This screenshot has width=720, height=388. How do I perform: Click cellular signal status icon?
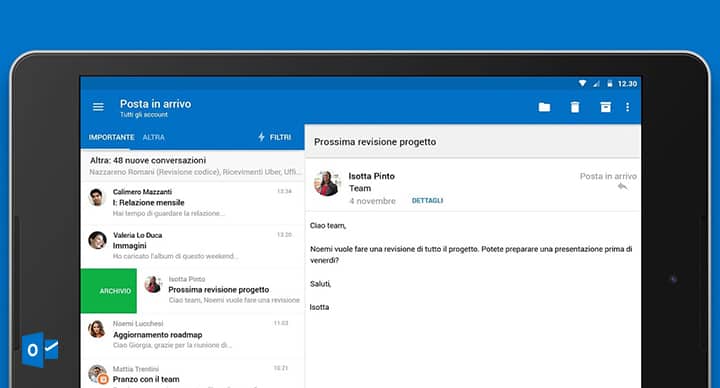[x=596, y=84]
